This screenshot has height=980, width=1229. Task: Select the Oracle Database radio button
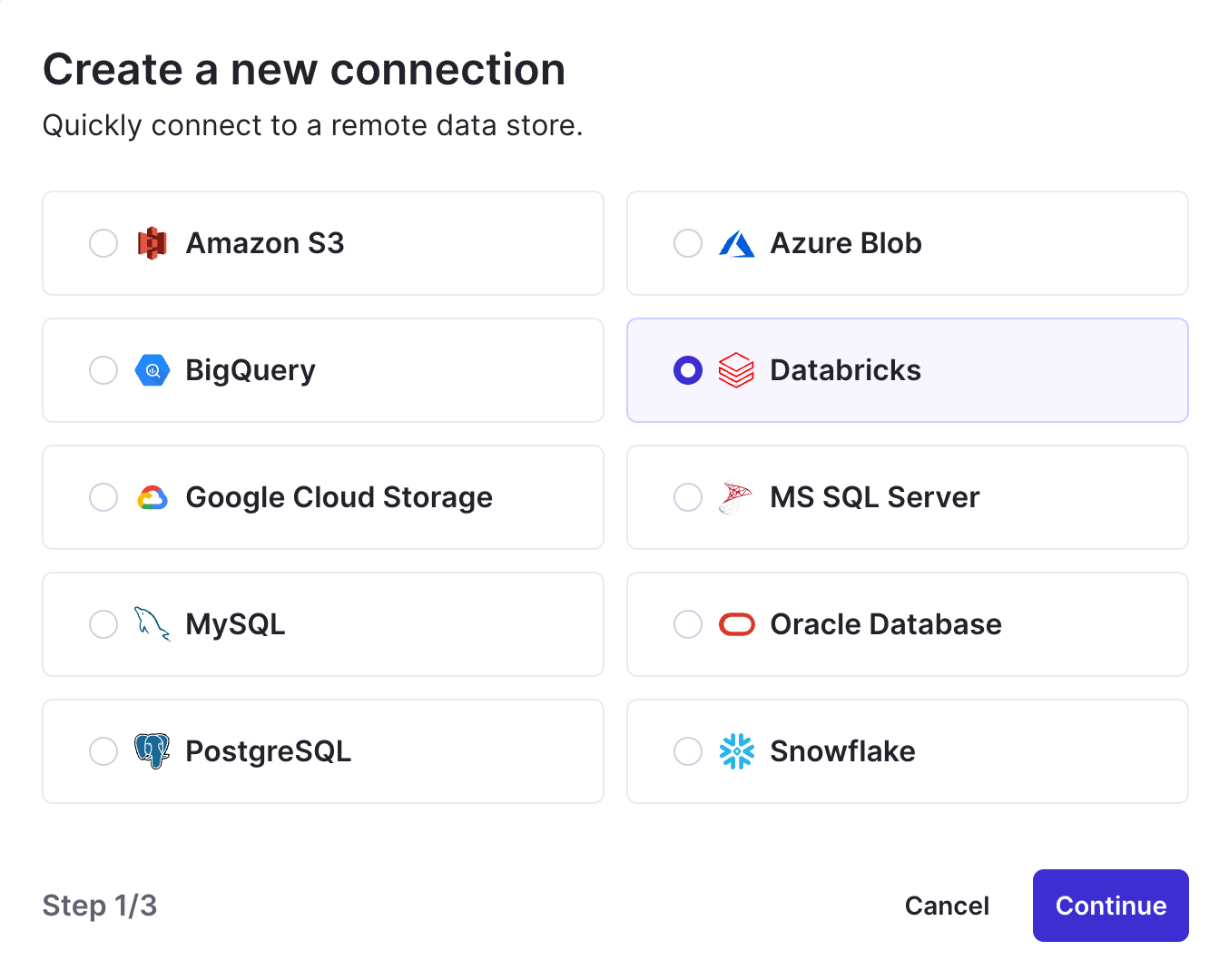pos(688,624)
